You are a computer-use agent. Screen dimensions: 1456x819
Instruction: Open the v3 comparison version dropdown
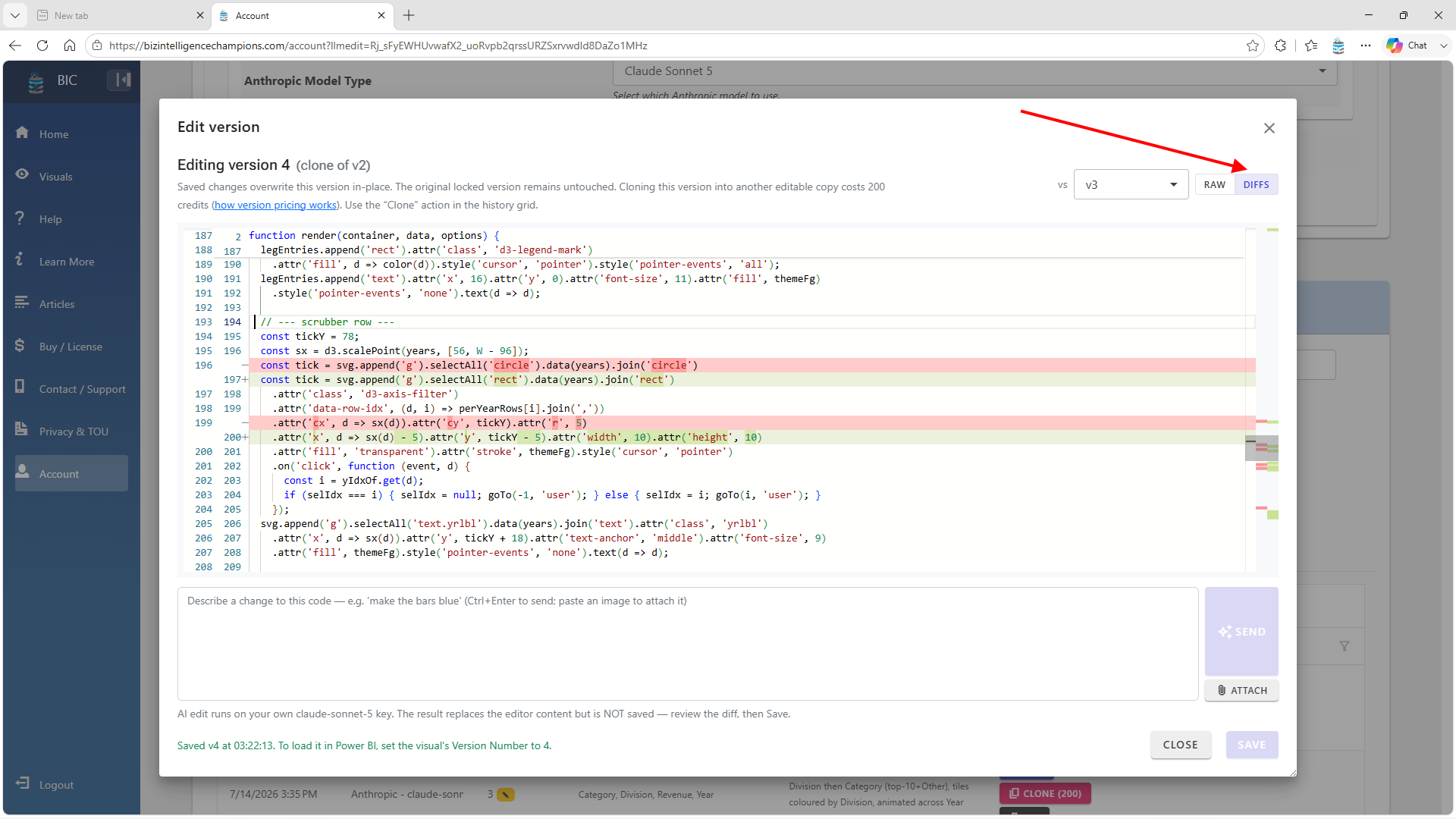coord(1131,184)
